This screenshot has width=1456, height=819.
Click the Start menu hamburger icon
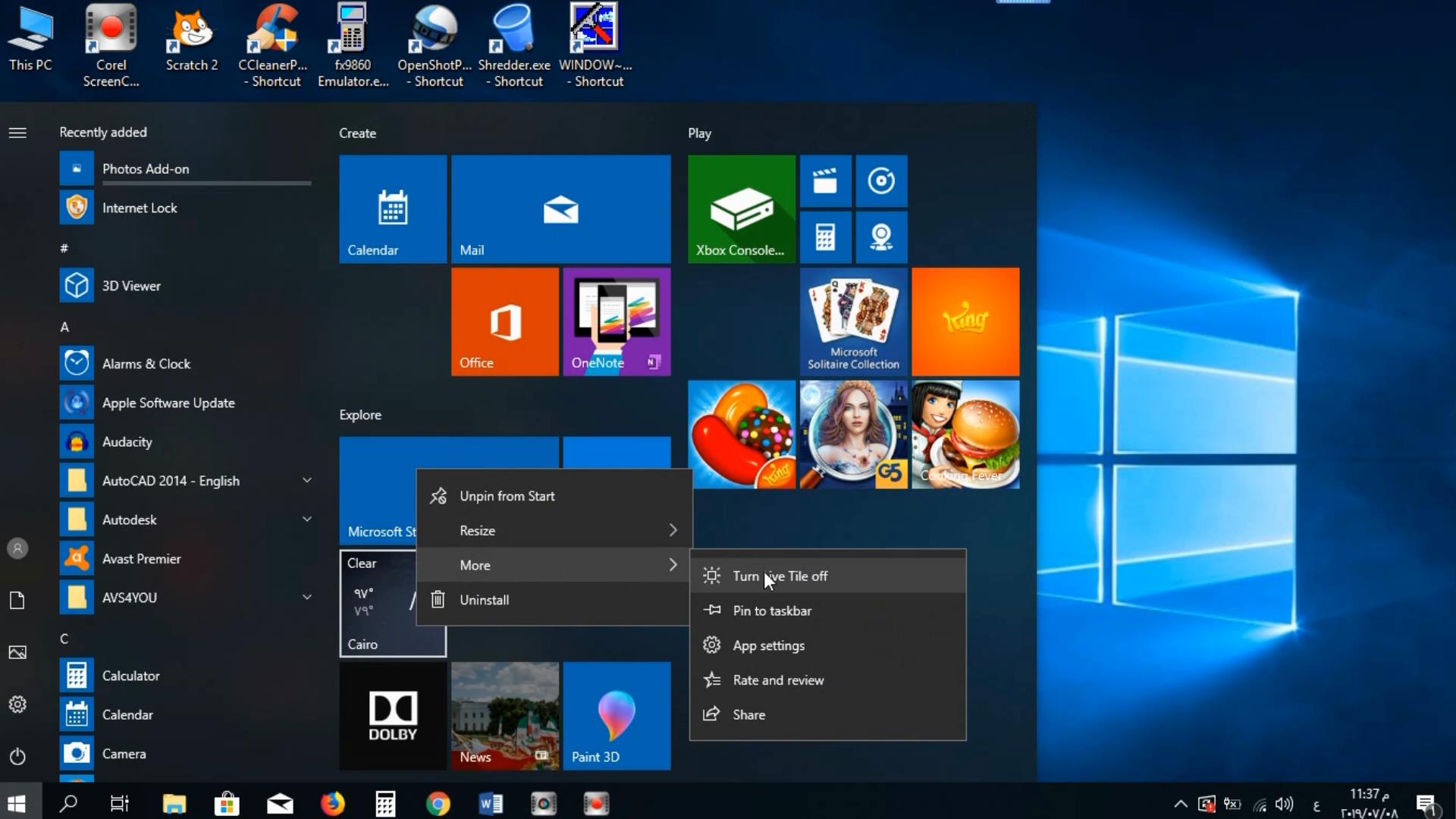click(x=17, y=133)
